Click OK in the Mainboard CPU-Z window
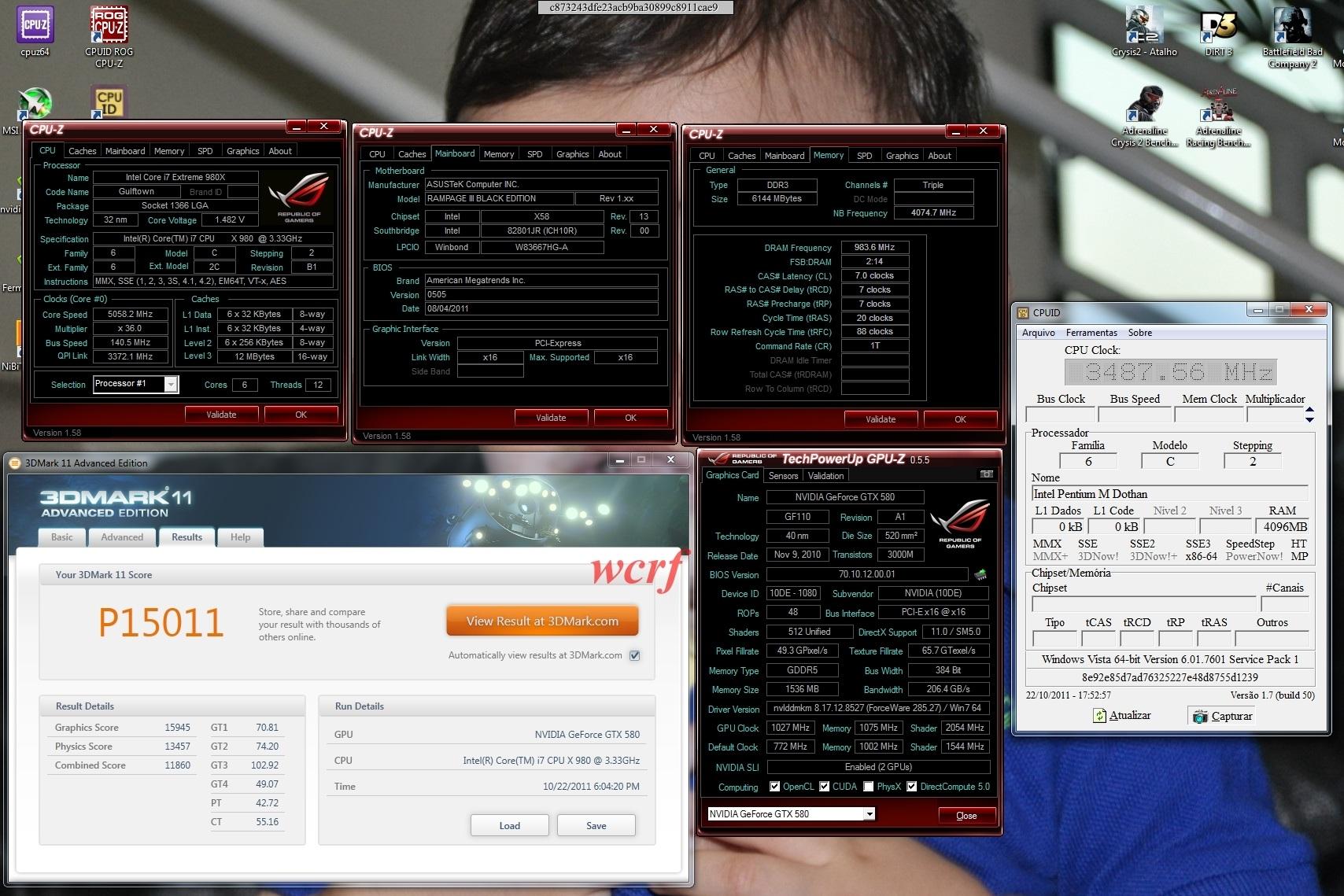Image resolution: width=1344 pixels, height=896 pixels. tap(630, 418)
